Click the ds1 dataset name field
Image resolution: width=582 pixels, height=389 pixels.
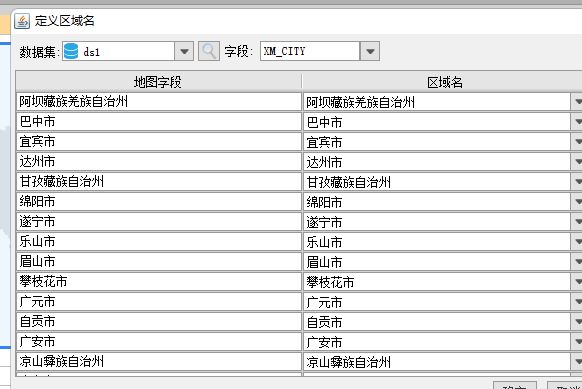point(119,51)
